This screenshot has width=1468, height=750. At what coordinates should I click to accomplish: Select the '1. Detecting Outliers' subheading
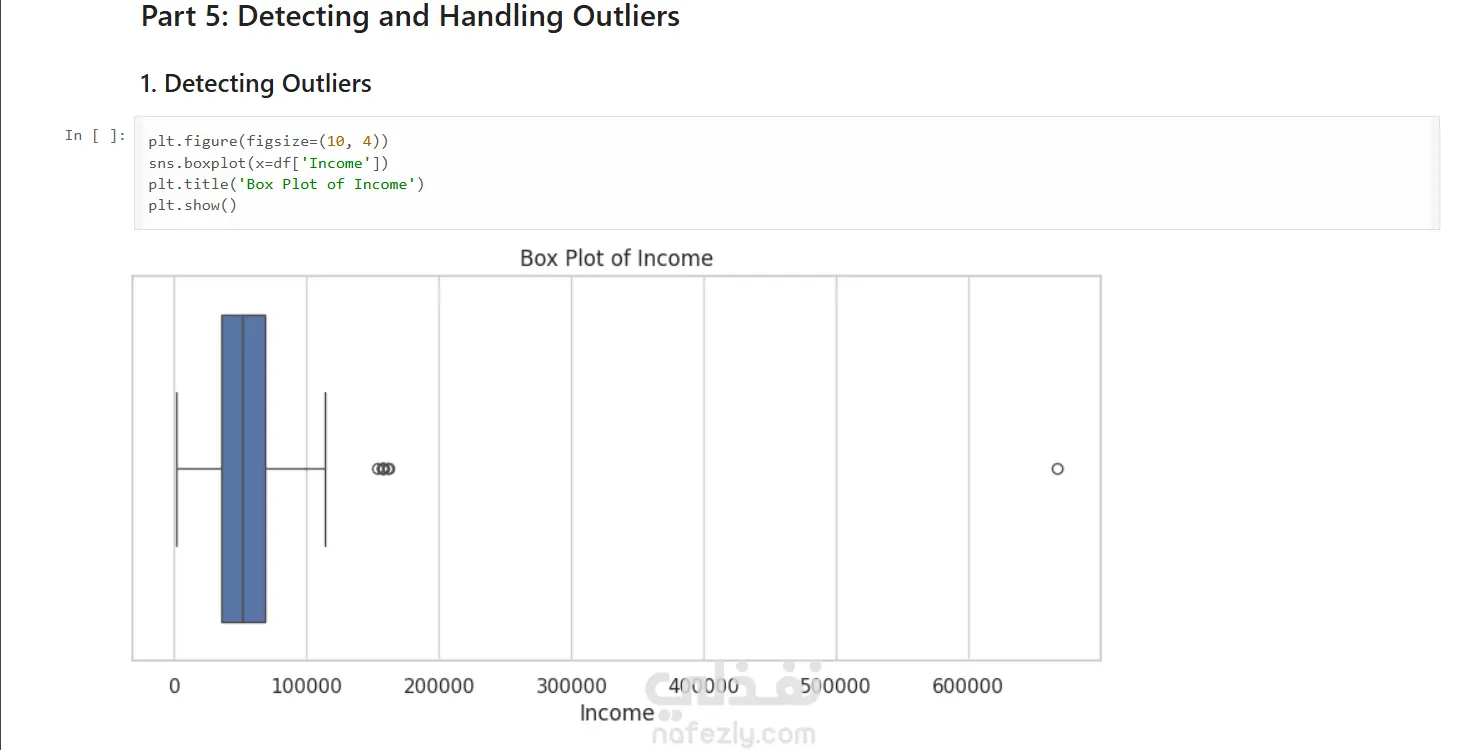pyautogui.click(x=256, y=84)
